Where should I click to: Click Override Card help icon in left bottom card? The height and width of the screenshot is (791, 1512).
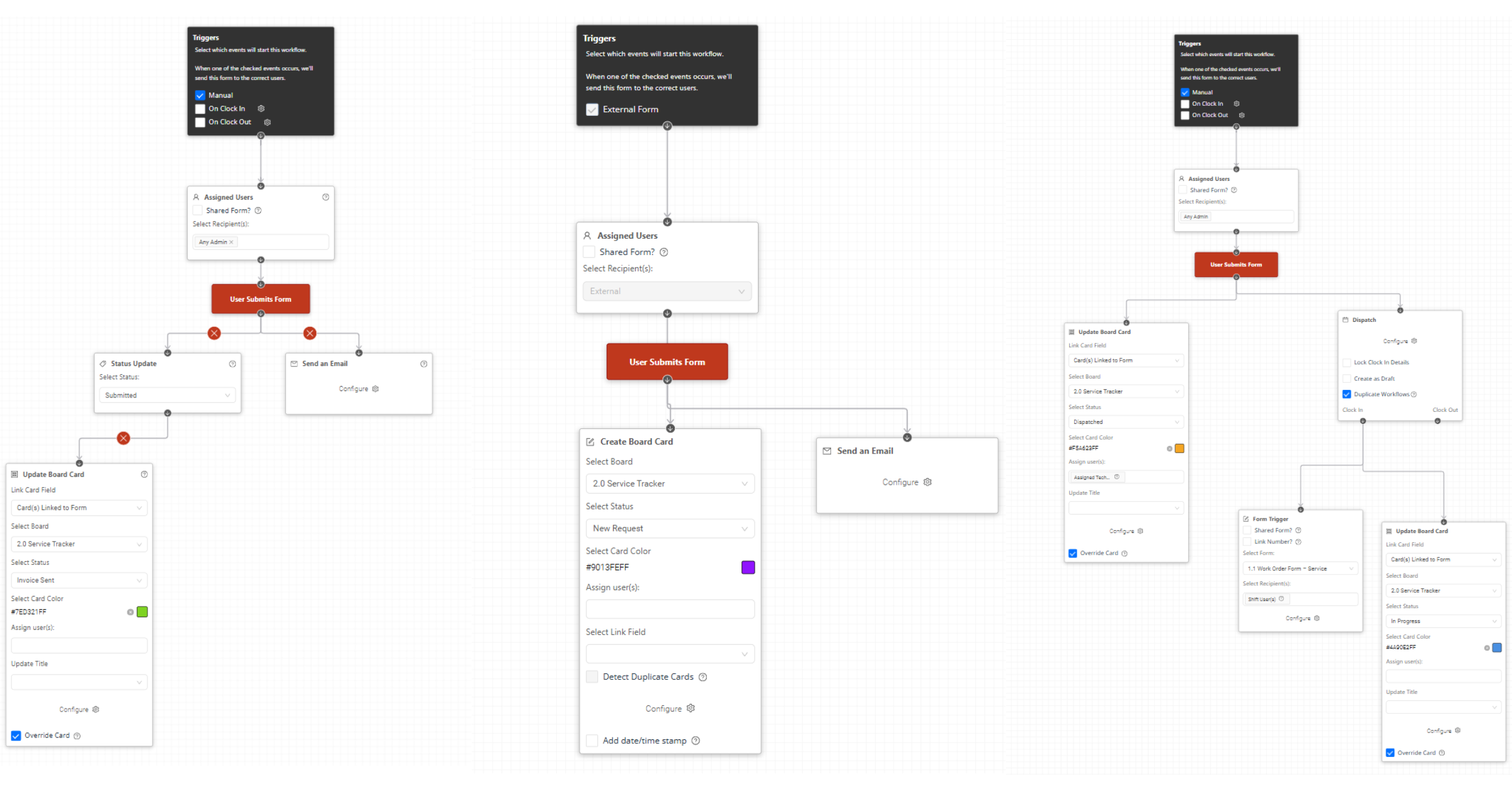coord(77,736)
